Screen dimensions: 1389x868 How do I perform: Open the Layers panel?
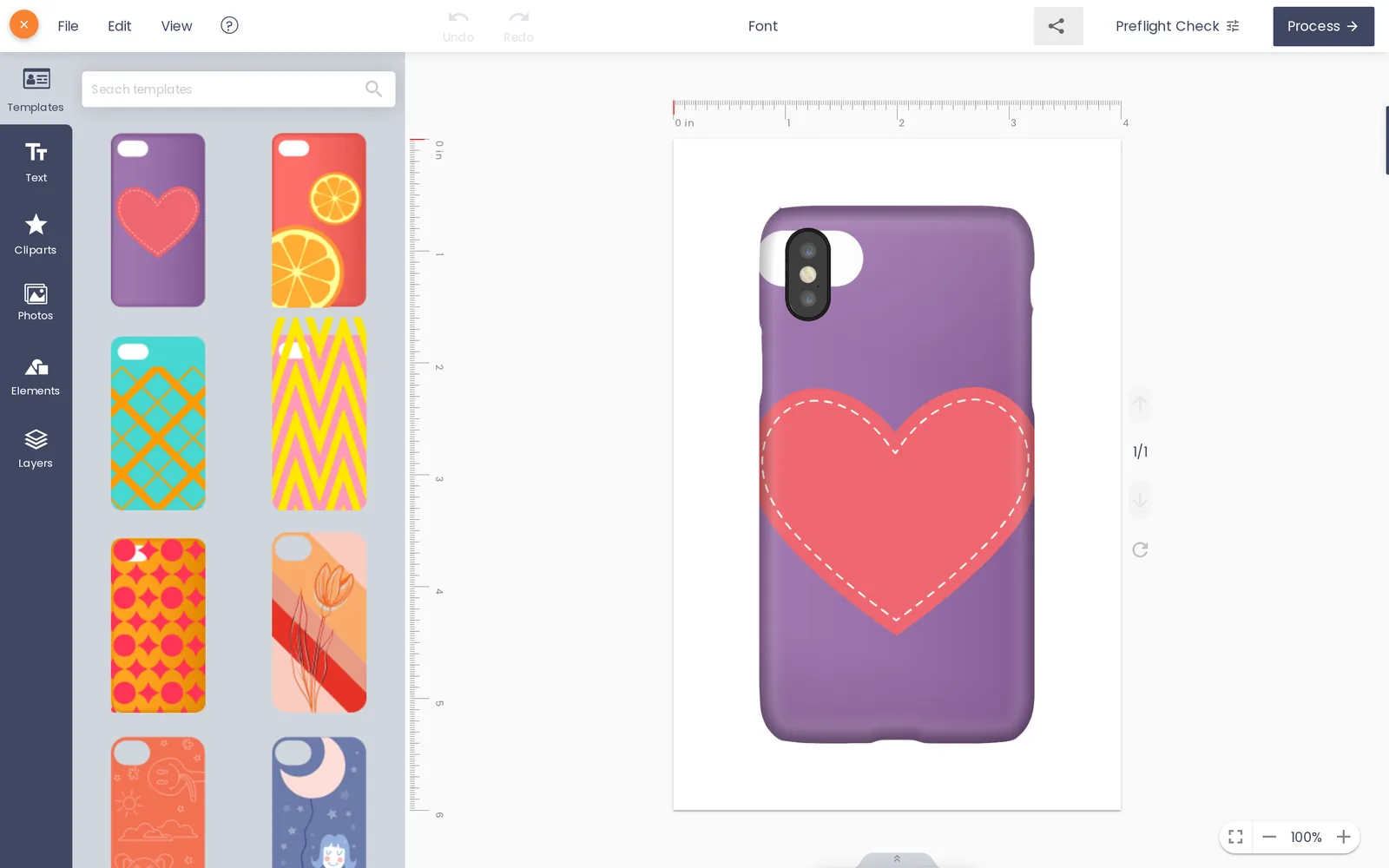pos(36,449)
